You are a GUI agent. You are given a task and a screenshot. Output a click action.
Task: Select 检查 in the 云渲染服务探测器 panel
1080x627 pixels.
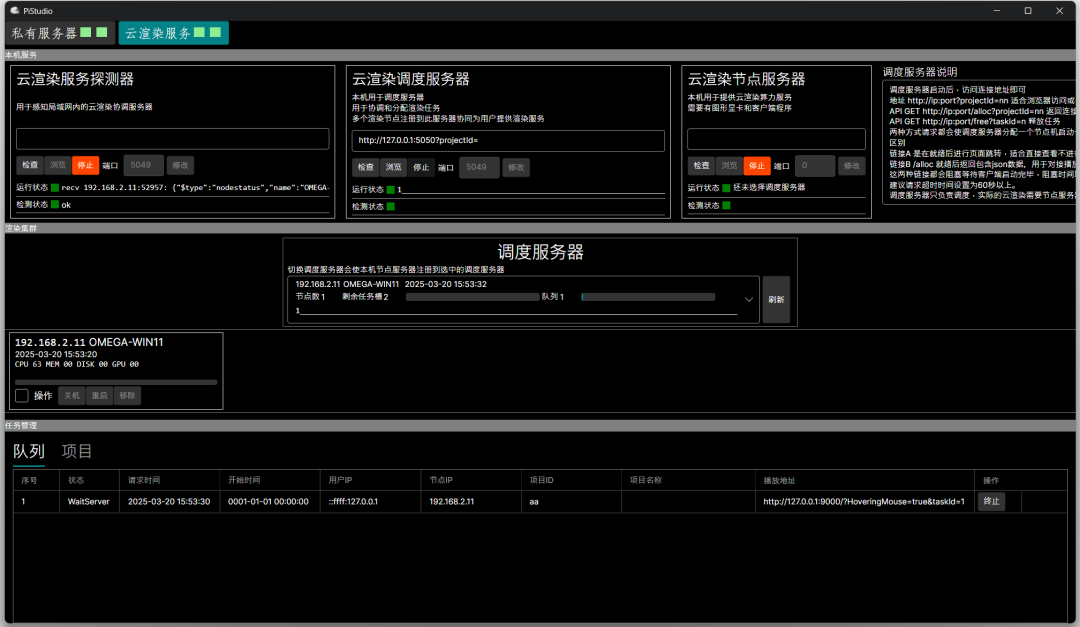tap(30, 165)
